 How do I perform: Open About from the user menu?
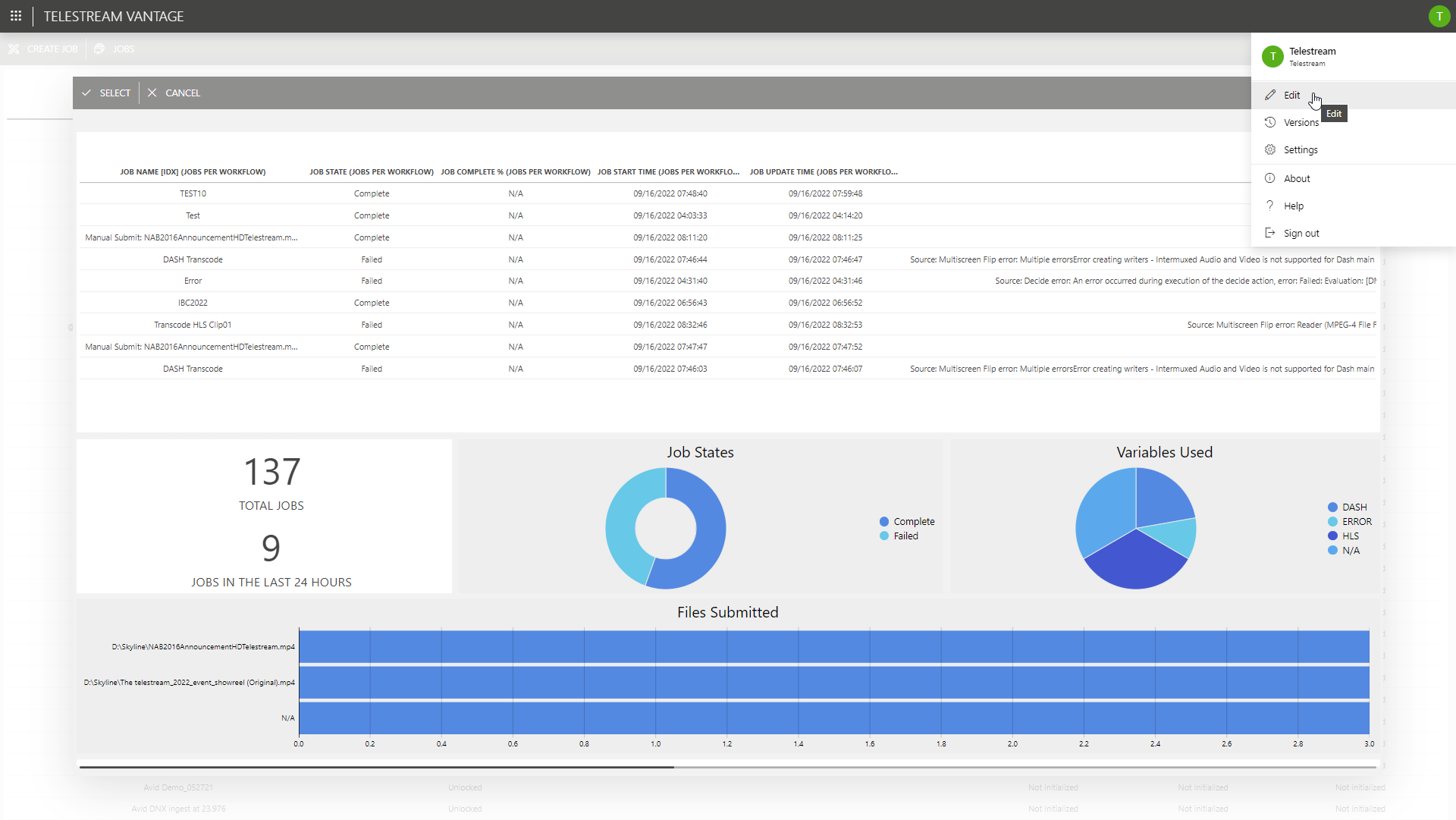tap(1353, 178)
